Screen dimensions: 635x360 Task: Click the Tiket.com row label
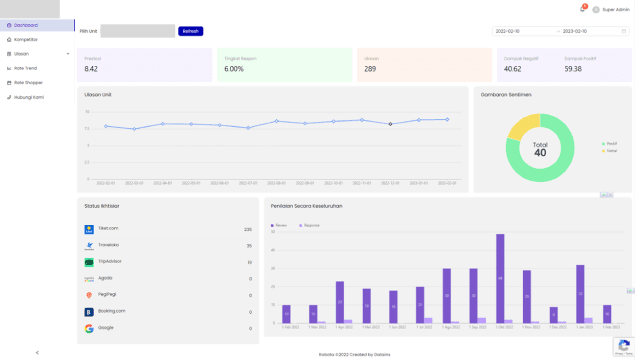108,228
